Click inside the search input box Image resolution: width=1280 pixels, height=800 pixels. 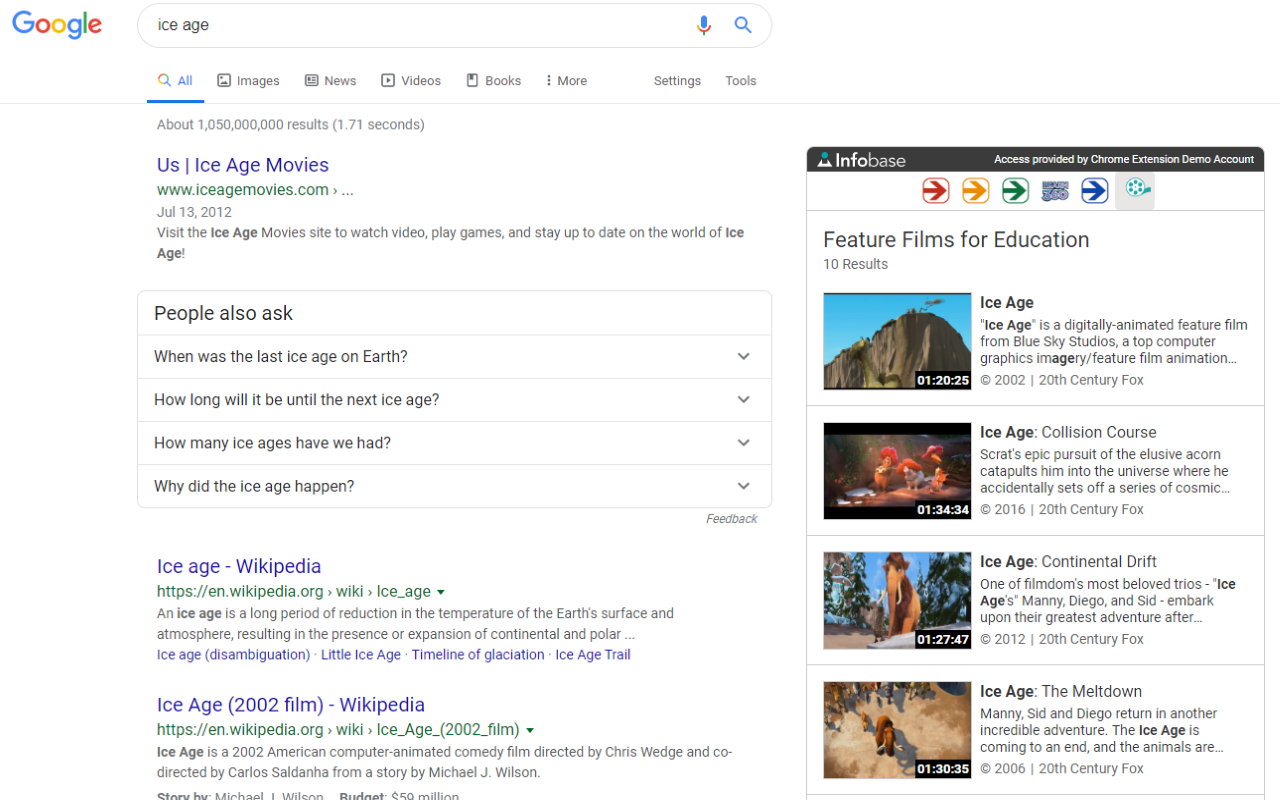pyautogui.click(x=400, y=25)
